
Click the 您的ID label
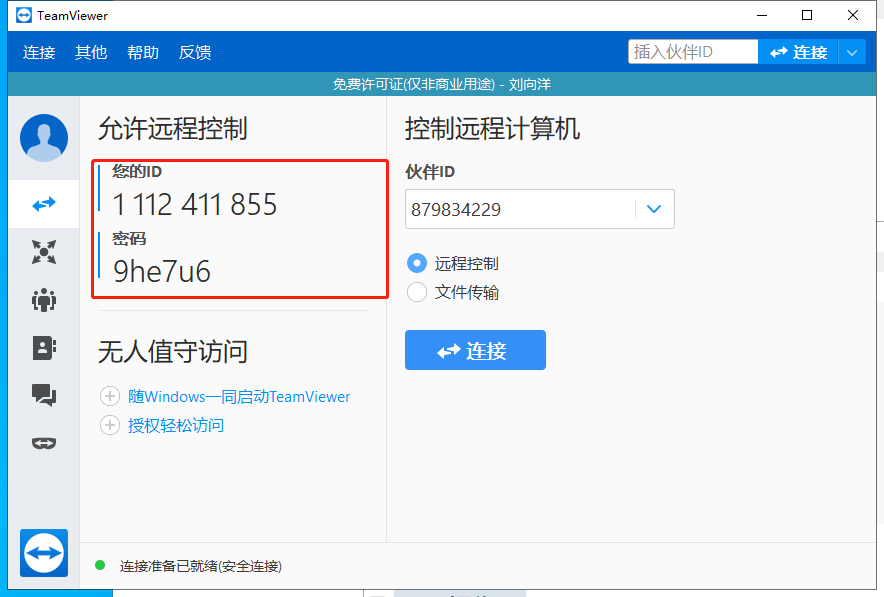coord(137,171)
